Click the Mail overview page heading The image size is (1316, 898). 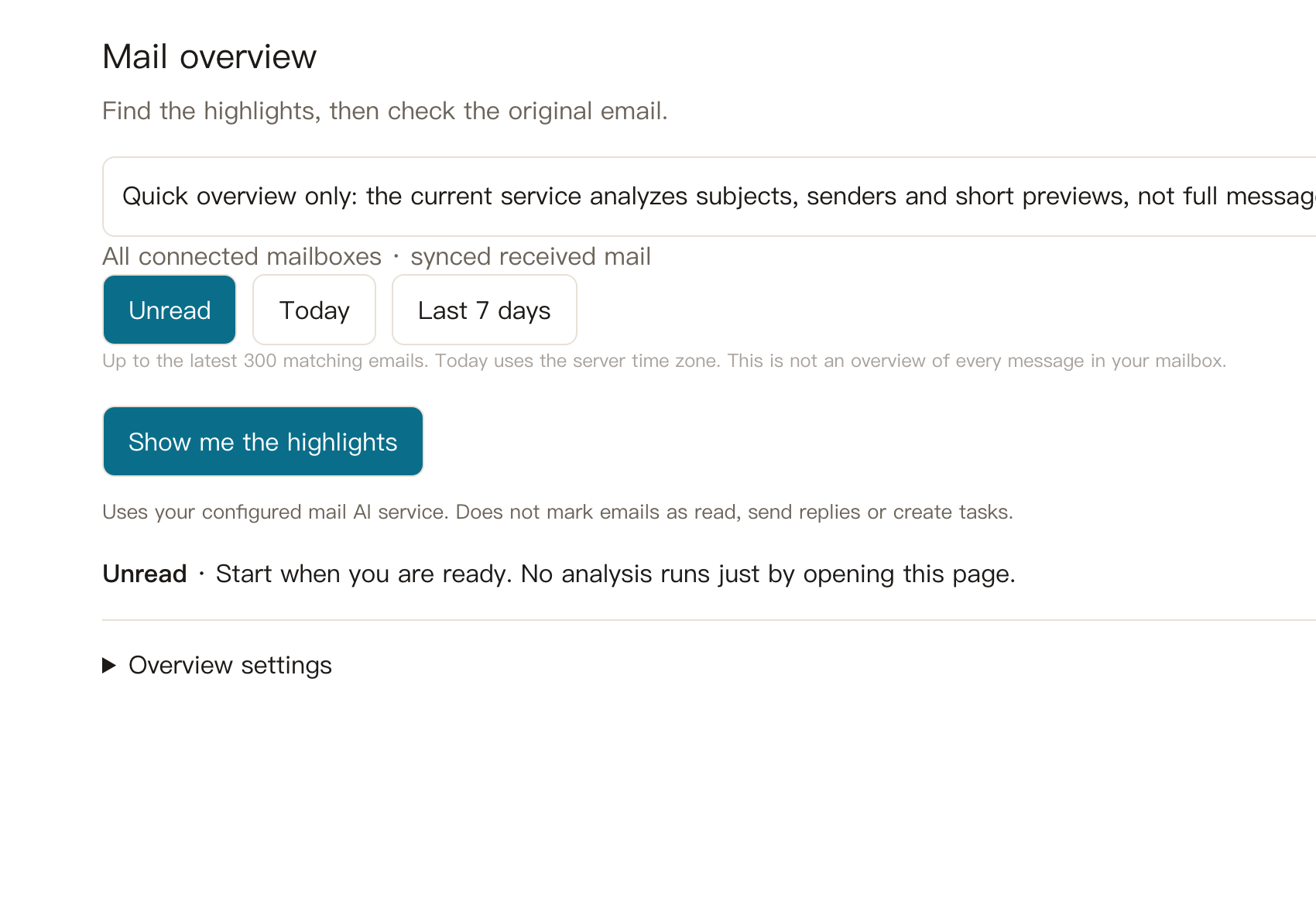pos(210,57)
